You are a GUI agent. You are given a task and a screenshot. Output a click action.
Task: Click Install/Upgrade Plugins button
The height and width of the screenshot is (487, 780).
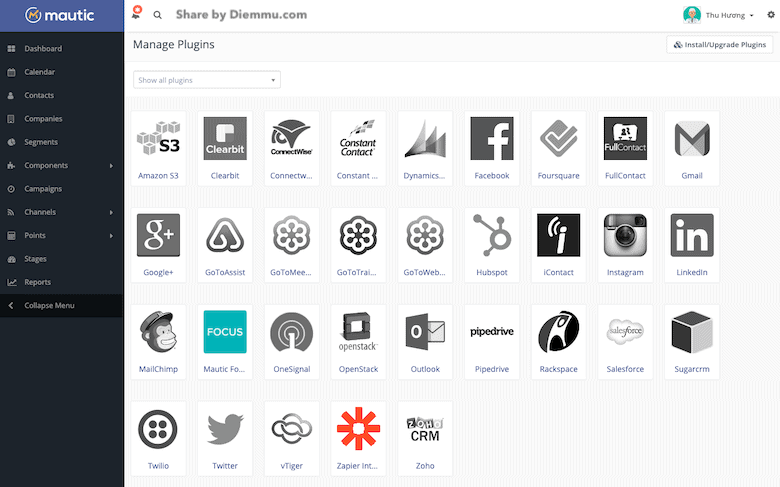719,44
